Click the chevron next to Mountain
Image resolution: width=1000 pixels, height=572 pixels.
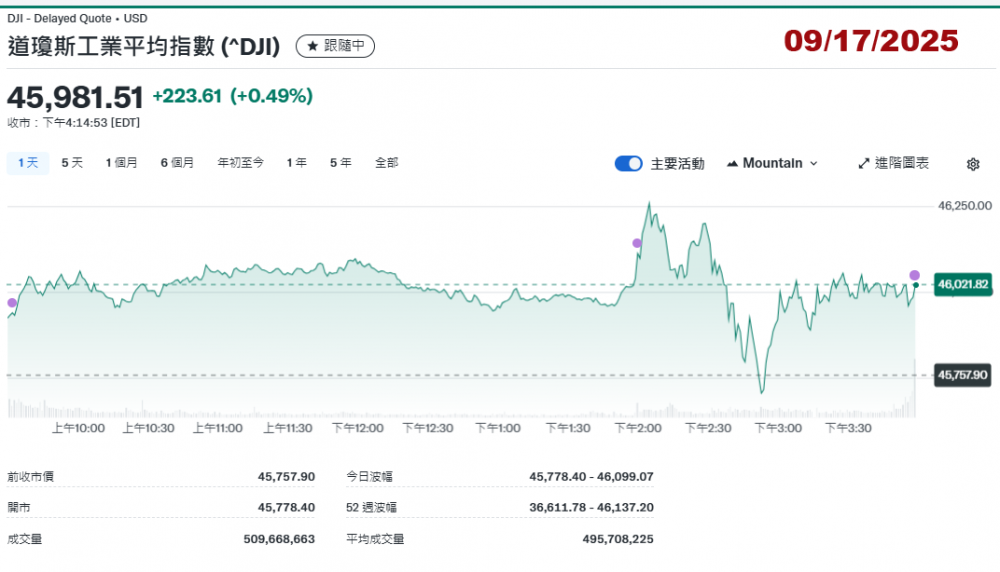click(x=813, y=163)
